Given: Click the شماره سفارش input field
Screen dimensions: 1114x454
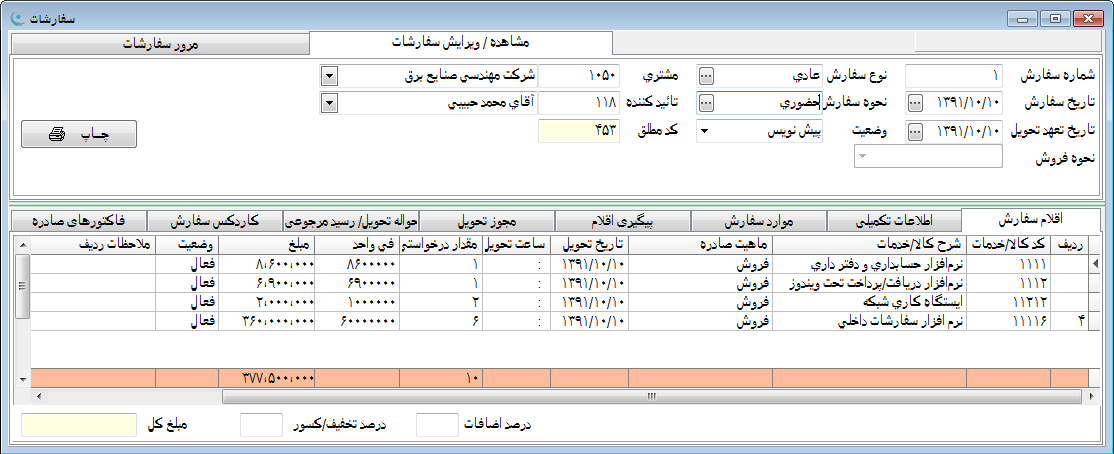Looking at the screenshot, I should pyautogui.click(x=953, y=76).
